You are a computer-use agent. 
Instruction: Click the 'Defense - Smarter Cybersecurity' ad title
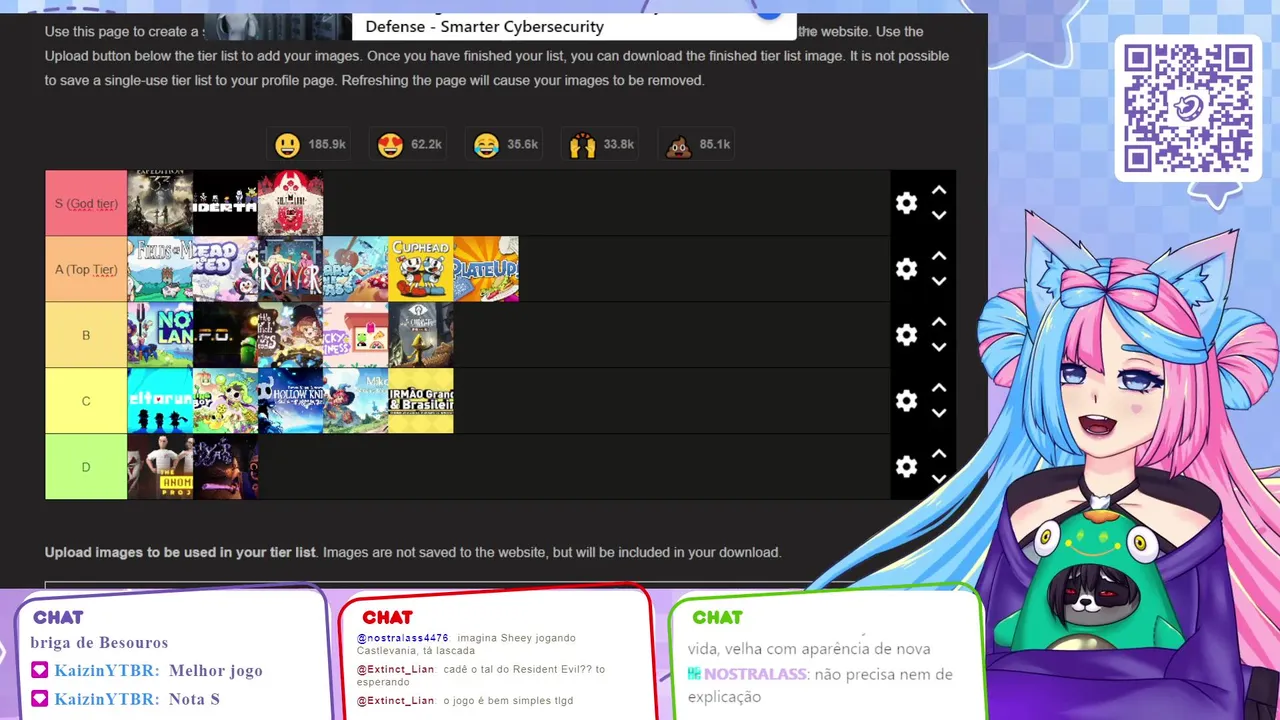point(484,27)
